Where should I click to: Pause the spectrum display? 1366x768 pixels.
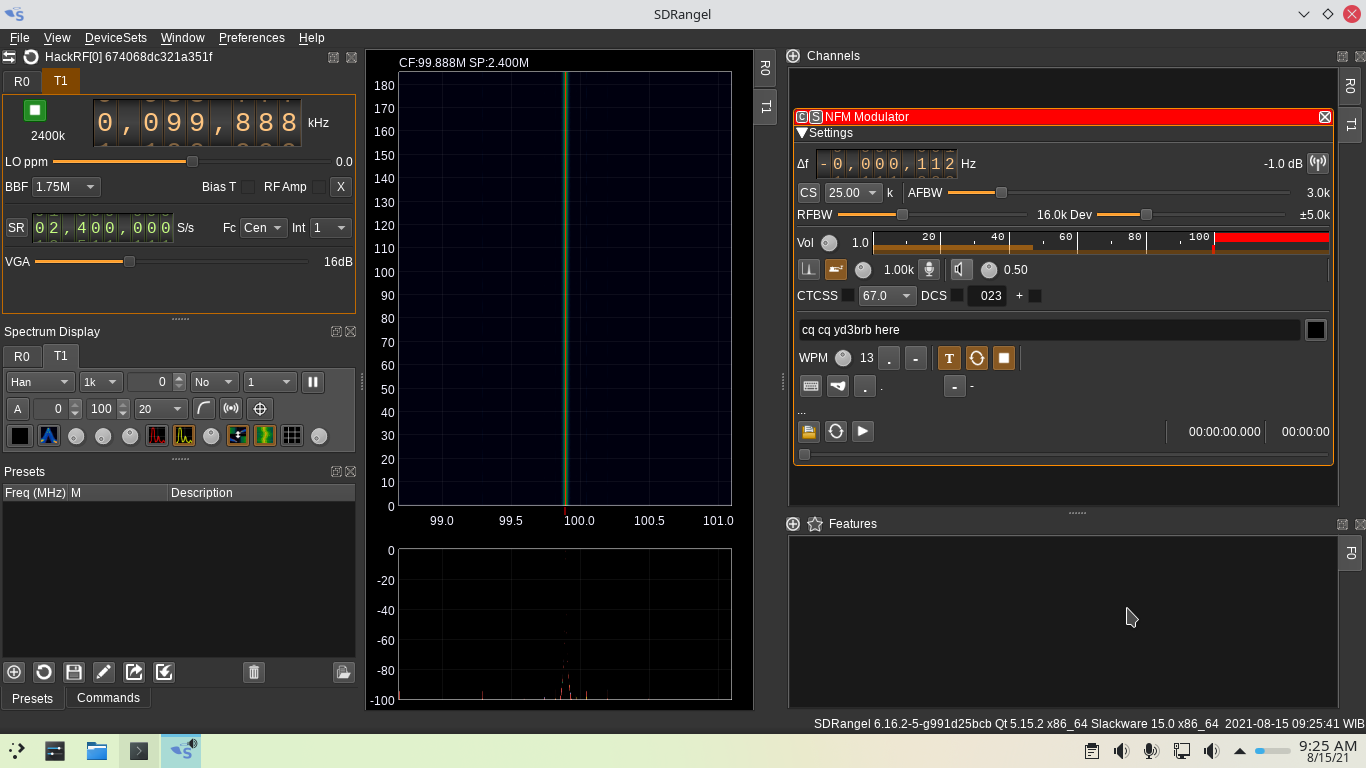(313, 382)
